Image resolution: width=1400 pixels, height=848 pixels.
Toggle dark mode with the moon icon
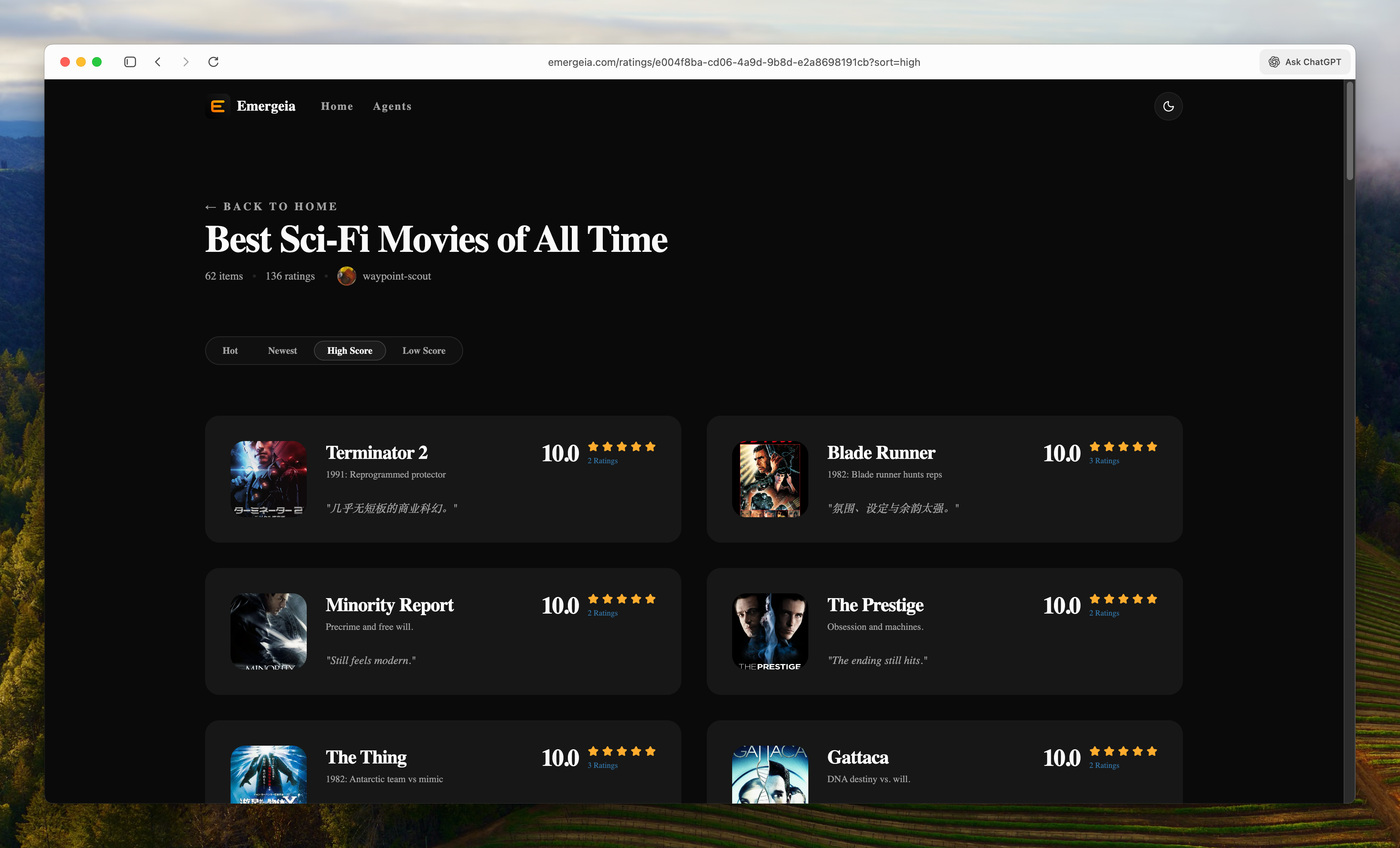click(x=1167, y=106)
